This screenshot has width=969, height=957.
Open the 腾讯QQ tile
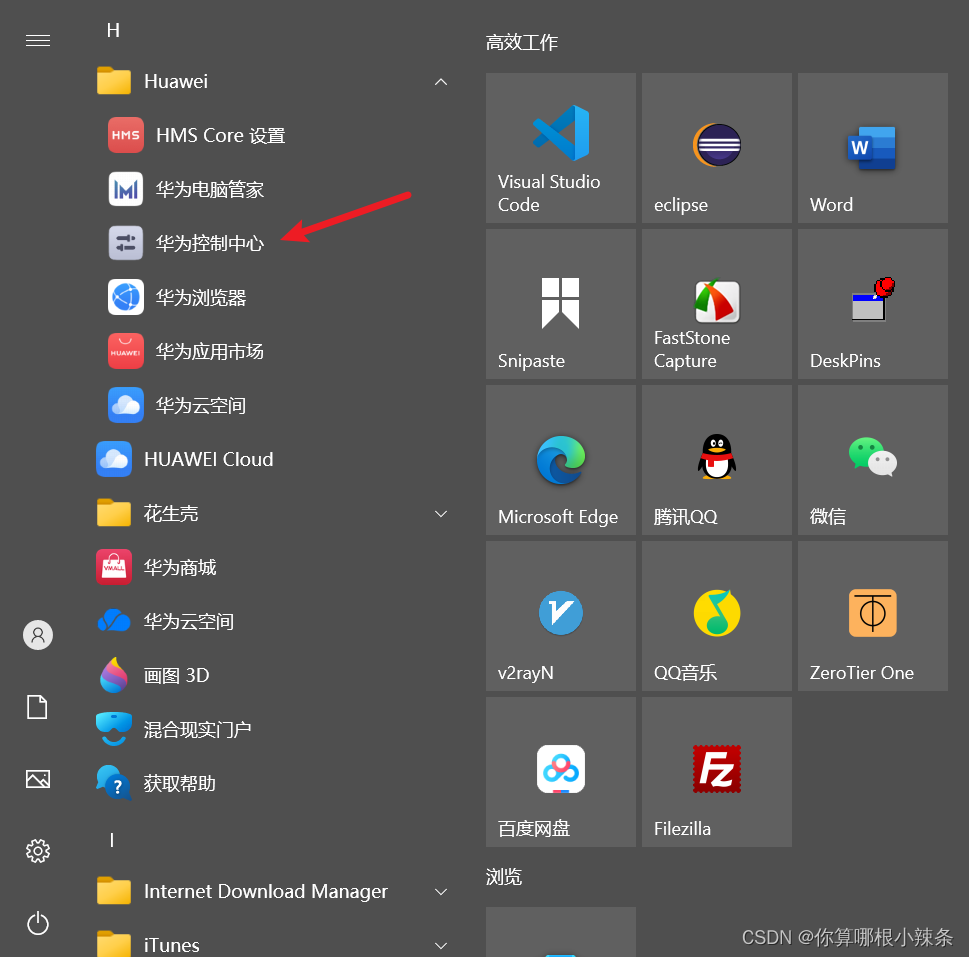click(x=717, y=460)
